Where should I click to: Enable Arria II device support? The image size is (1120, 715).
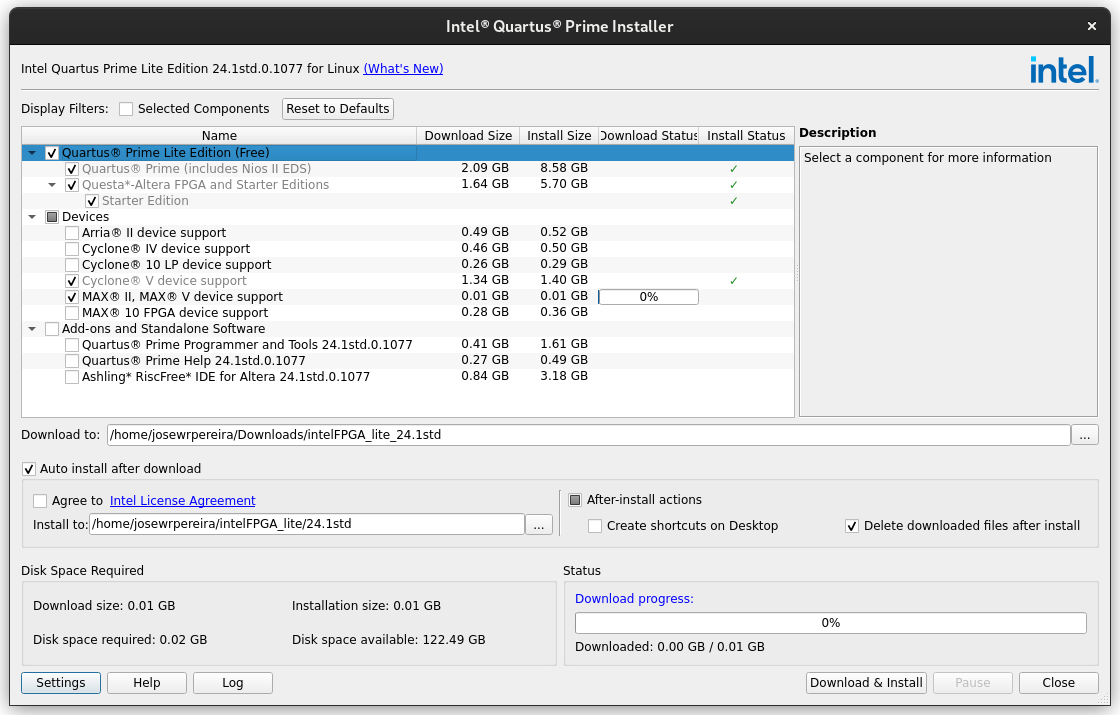(72, 233)
